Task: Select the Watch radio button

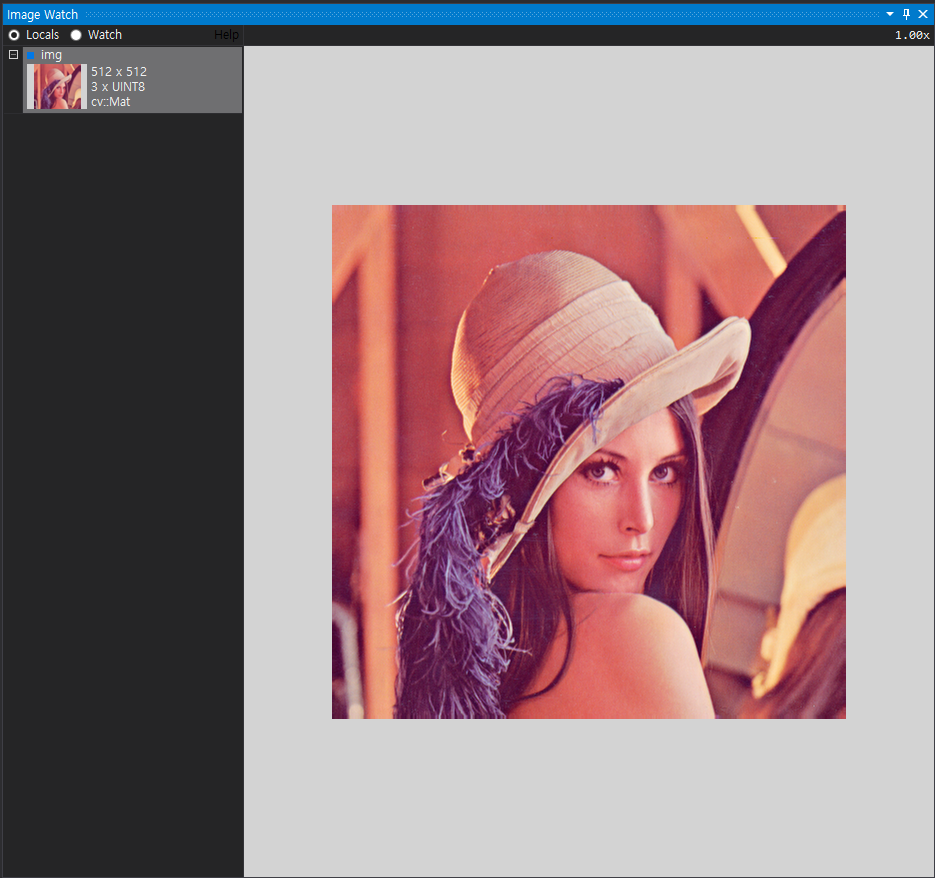Action: [x=76, y=35]
